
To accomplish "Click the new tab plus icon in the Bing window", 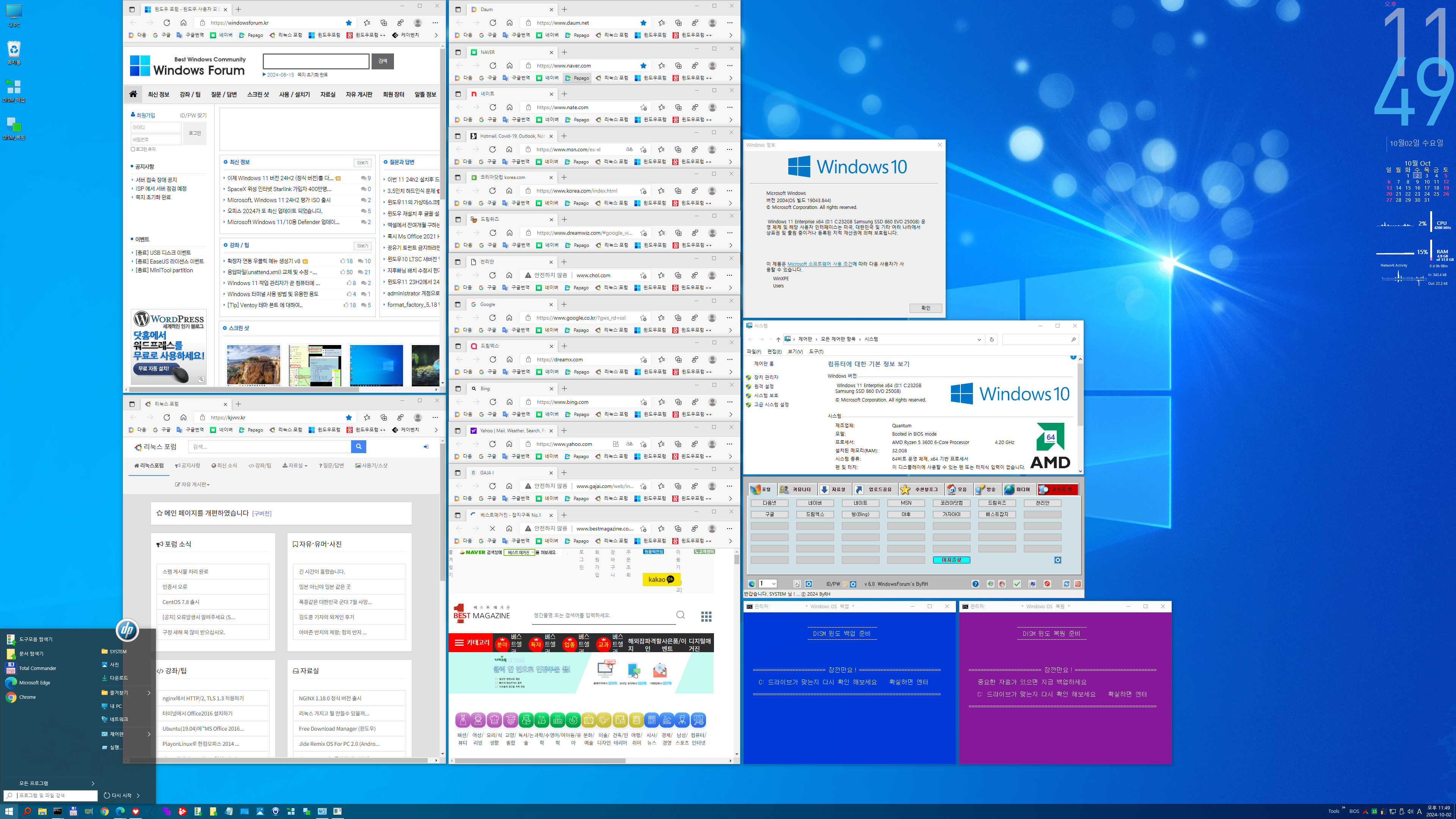I will coord(564,388).
